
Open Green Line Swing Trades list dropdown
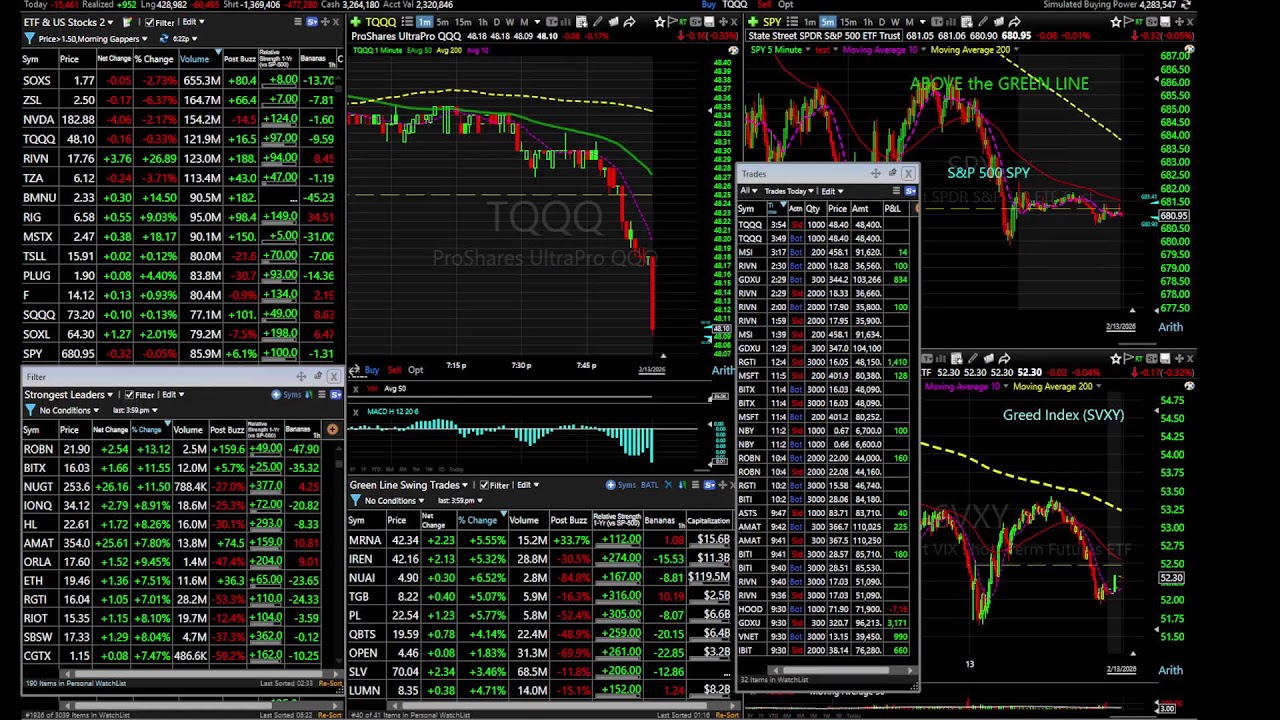408,485
